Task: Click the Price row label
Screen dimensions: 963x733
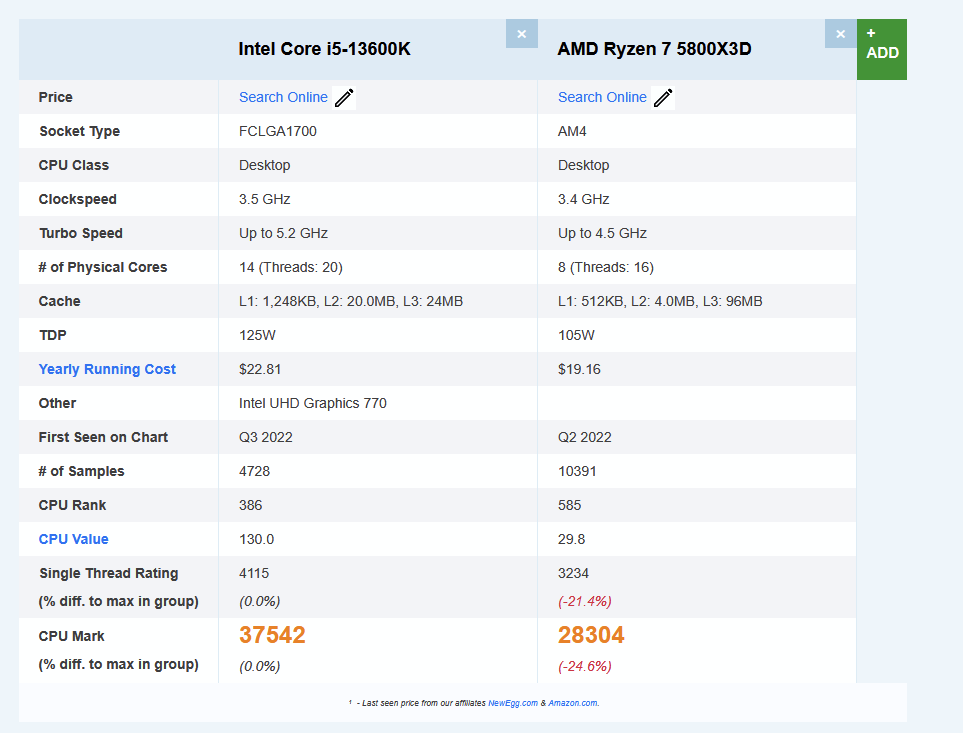Action: tap(55, 97)
